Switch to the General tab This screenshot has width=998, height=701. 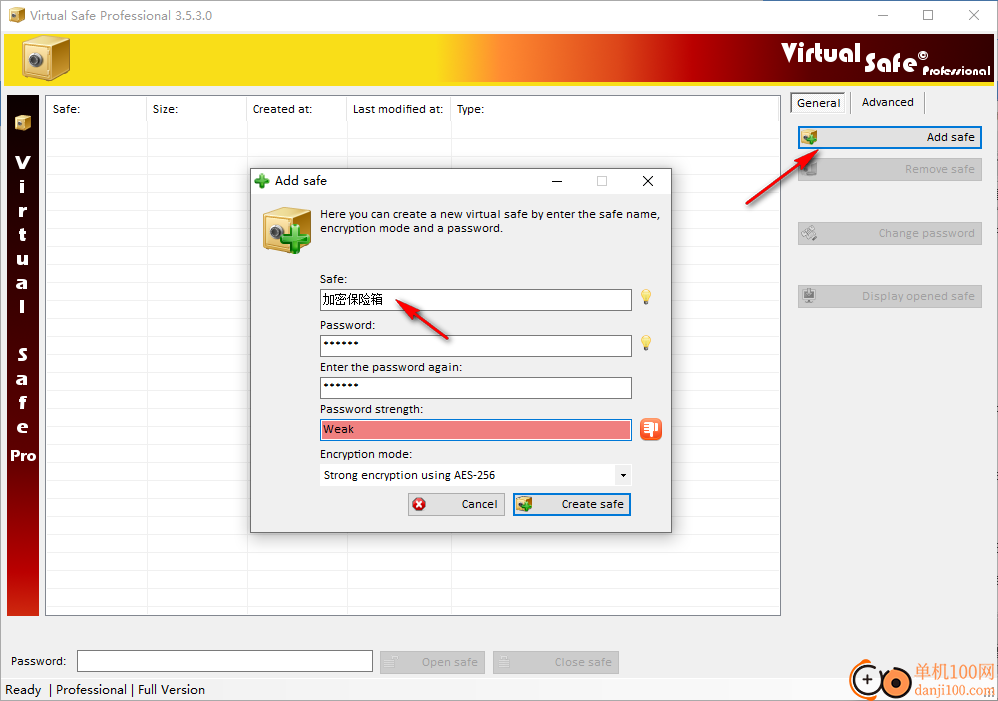pos(818,103)
